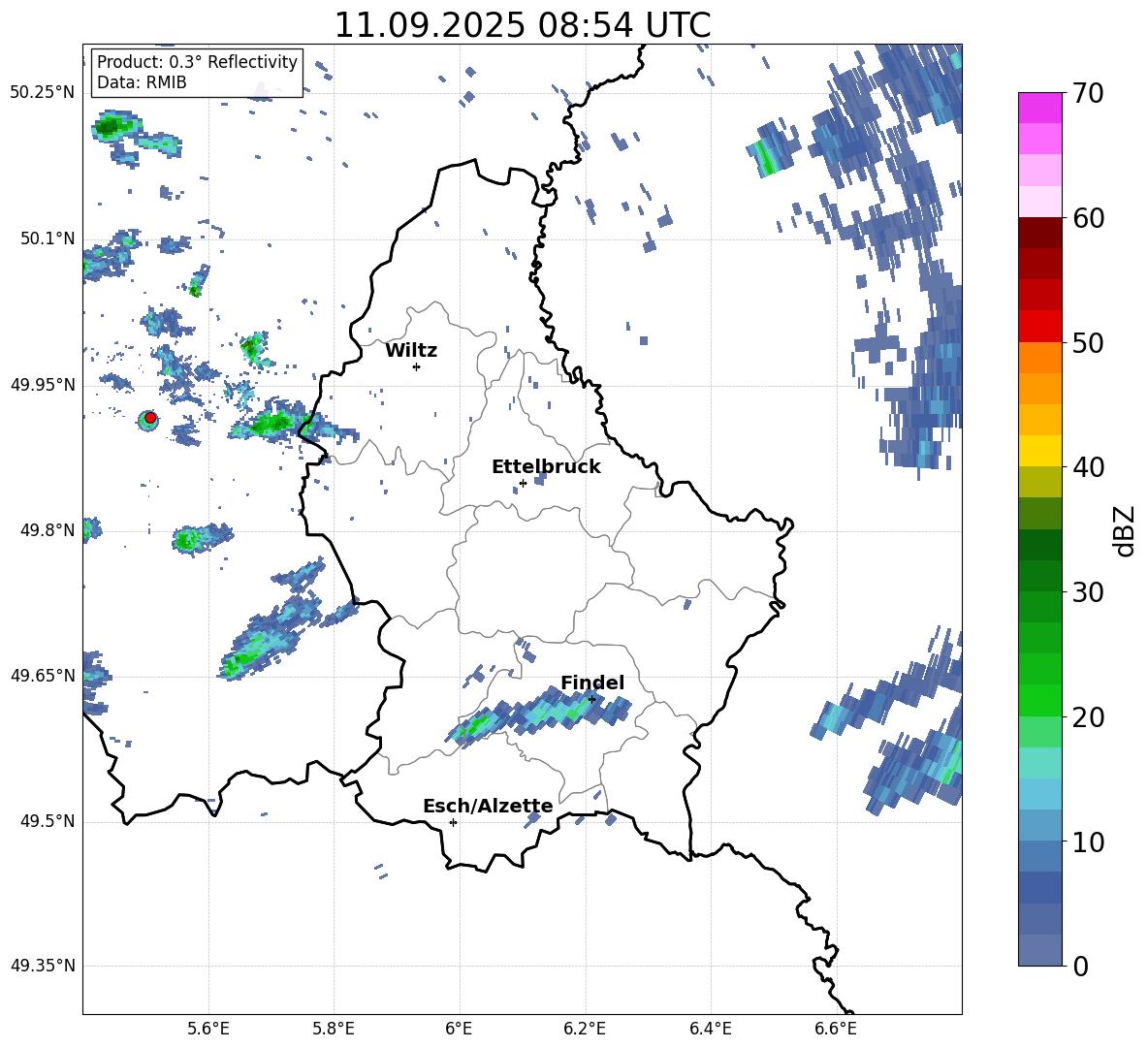The image size is (1148, 1048).
Task: Select the Findel city label
Action: (x=592, y=683)
